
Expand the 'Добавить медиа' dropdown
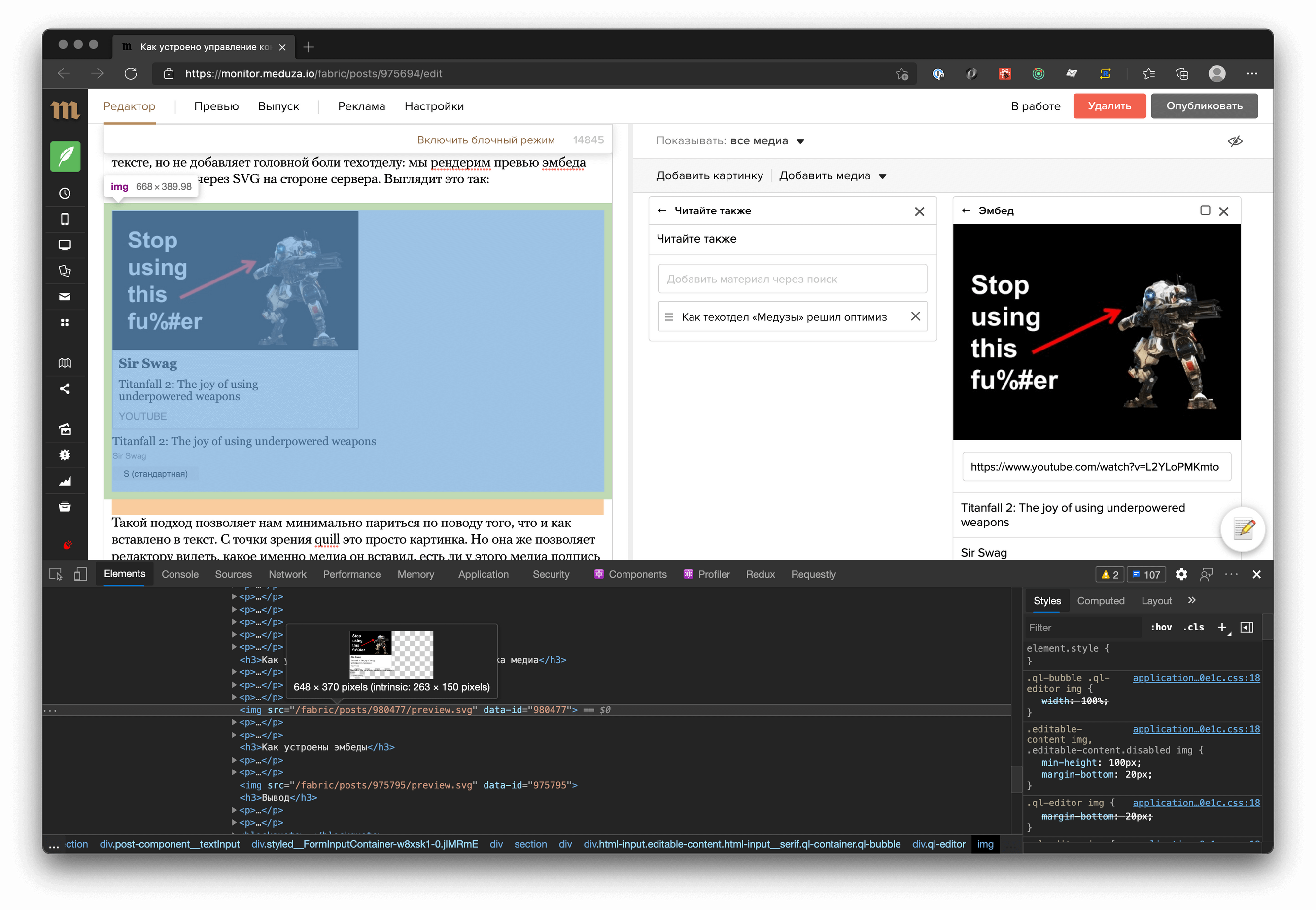[882, 176]
